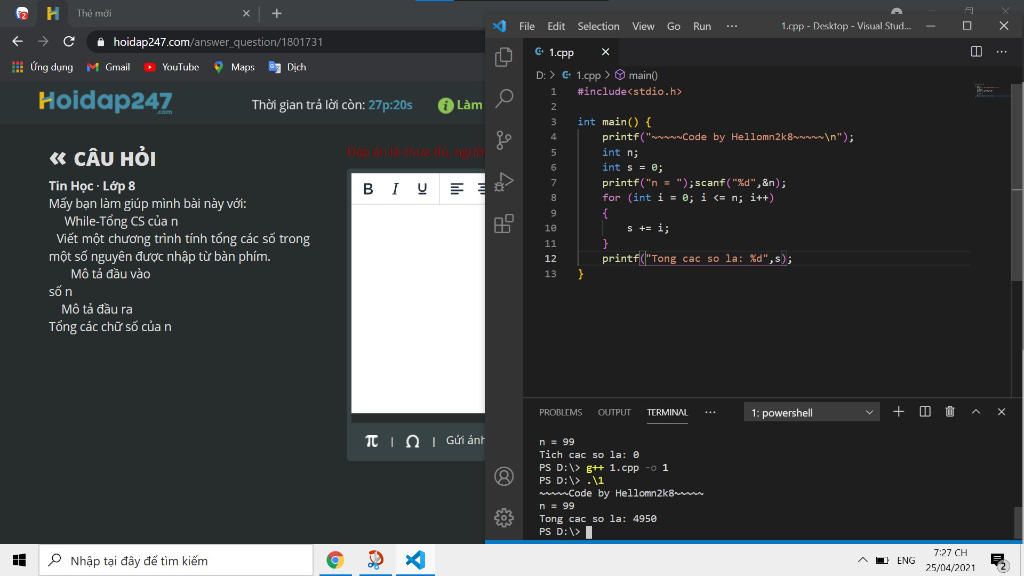The height and width of the screenshot is (576, 1024).
Task: Split the editor to the right
Action: 976,52
